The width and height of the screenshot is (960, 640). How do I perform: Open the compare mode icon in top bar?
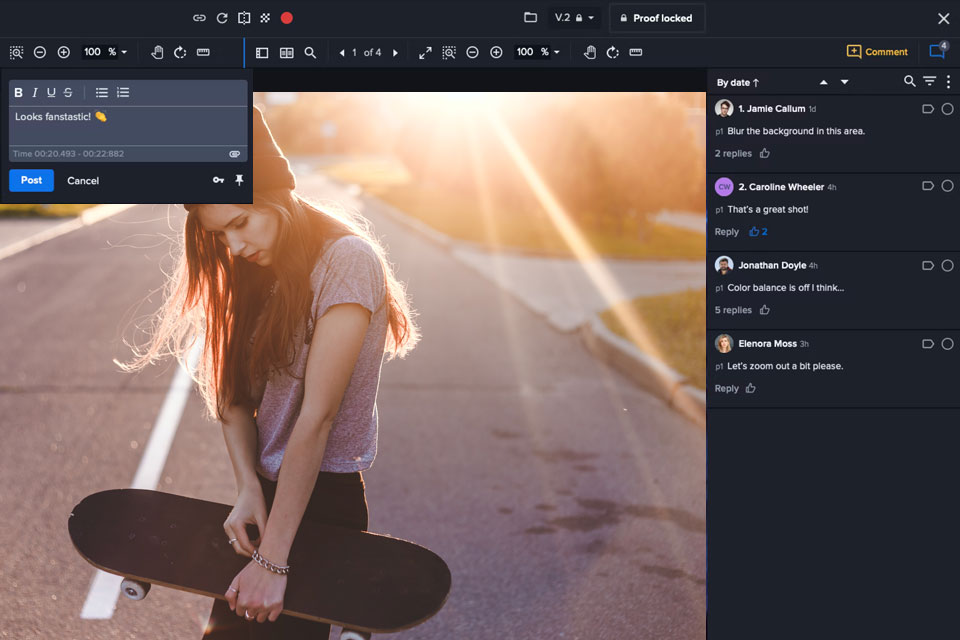click(244, 18)
